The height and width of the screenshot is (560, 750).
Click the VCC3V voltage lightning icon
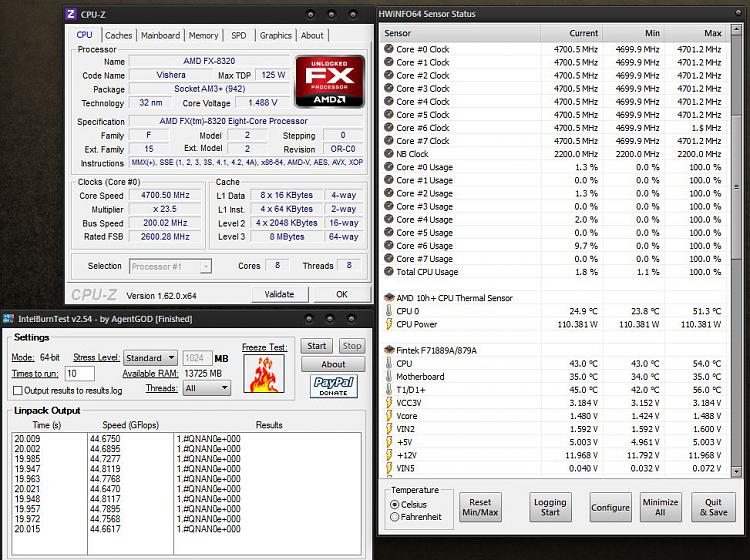389,403
